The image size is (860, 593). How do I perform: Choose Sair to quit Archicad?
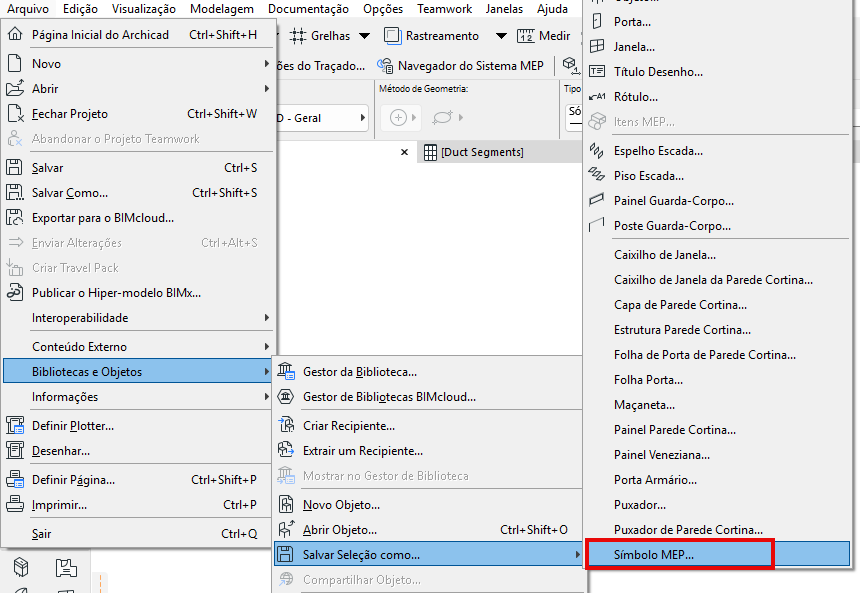[138, 533]
